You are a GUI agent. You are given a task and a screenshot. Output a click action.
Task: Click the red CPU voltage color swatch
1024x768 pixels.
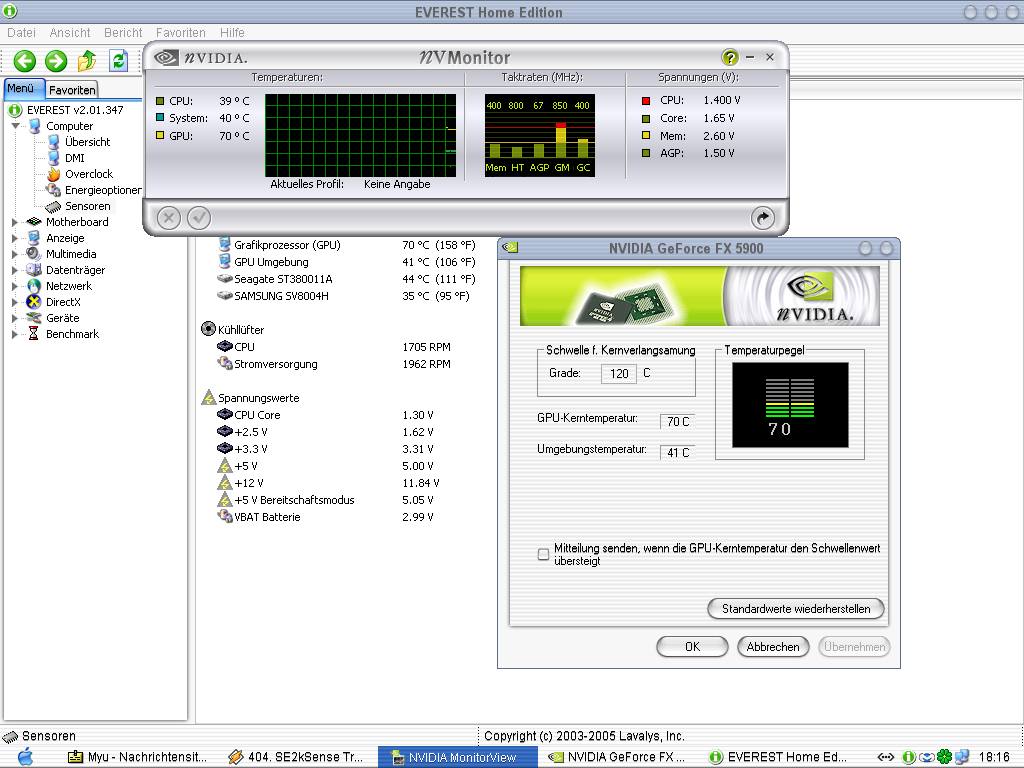646,101
